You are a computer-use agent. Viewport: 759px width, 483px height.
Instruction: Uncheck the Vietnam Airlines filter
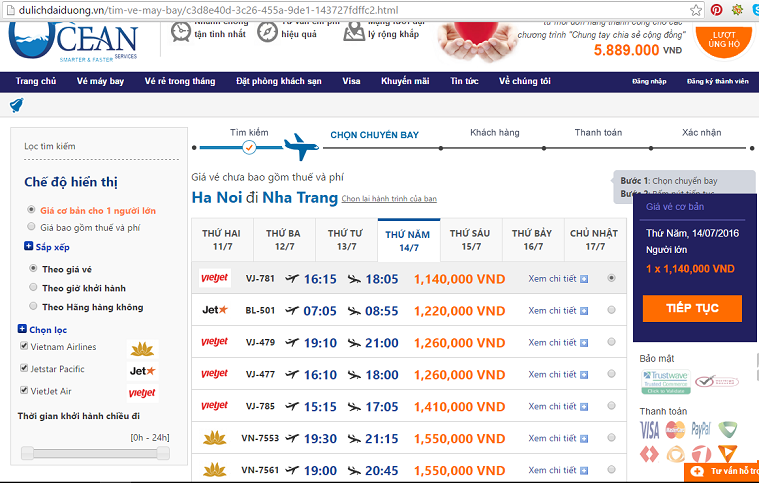click(x=24, y=346)
